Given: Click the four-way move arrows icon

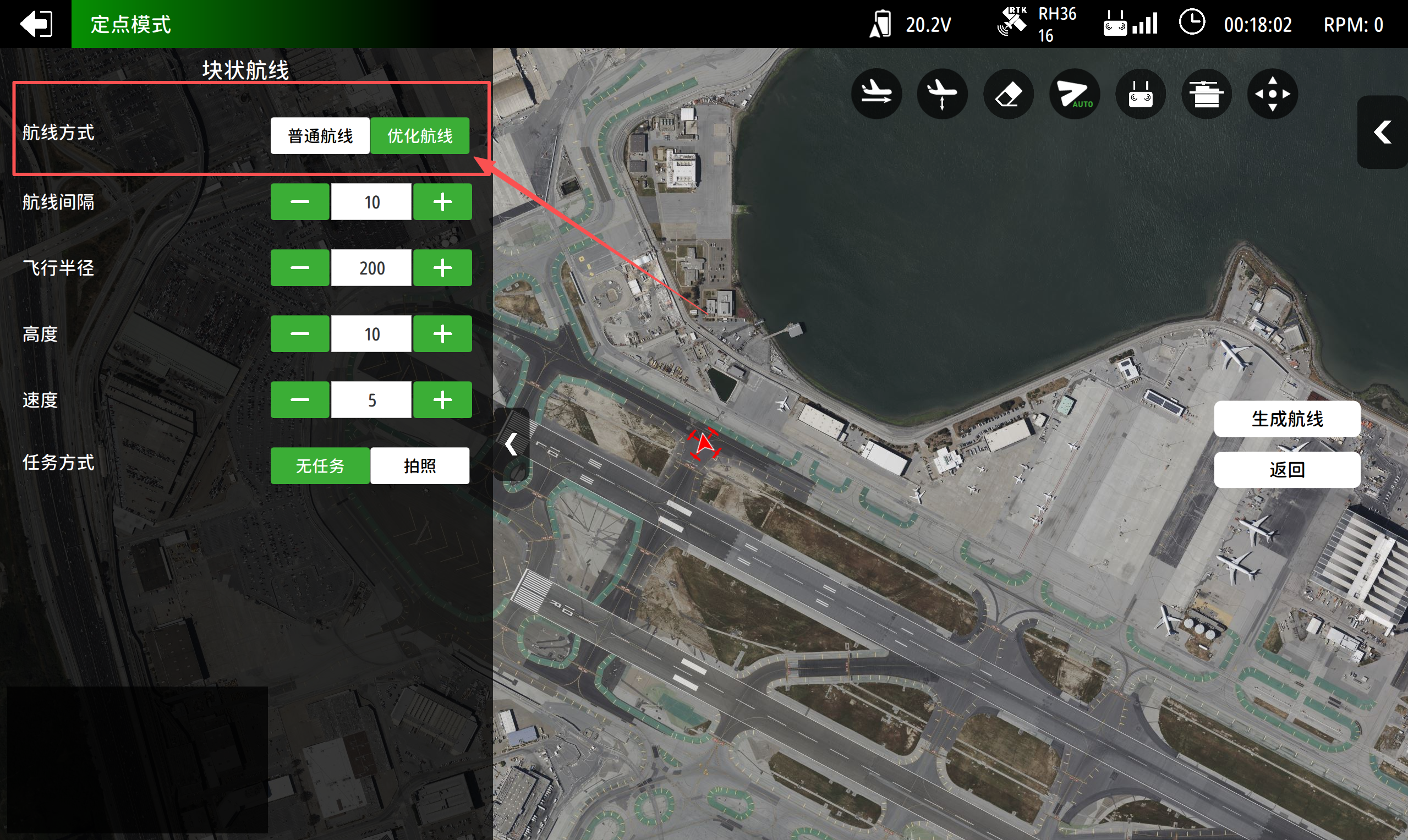Looking at the screenshot, I should coord(1272,94).
